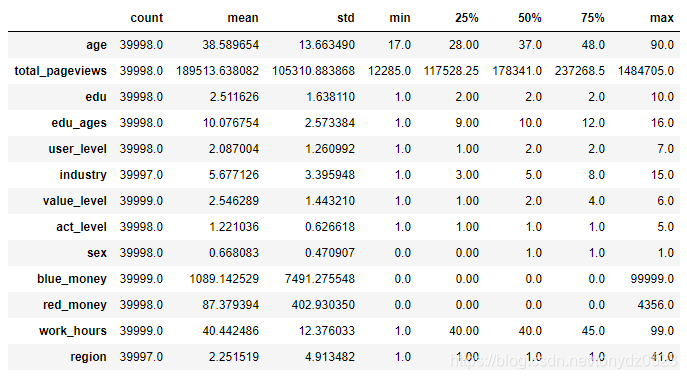Click work_hours mean 40.442486

pyautogui.click(x=230, y=331)
